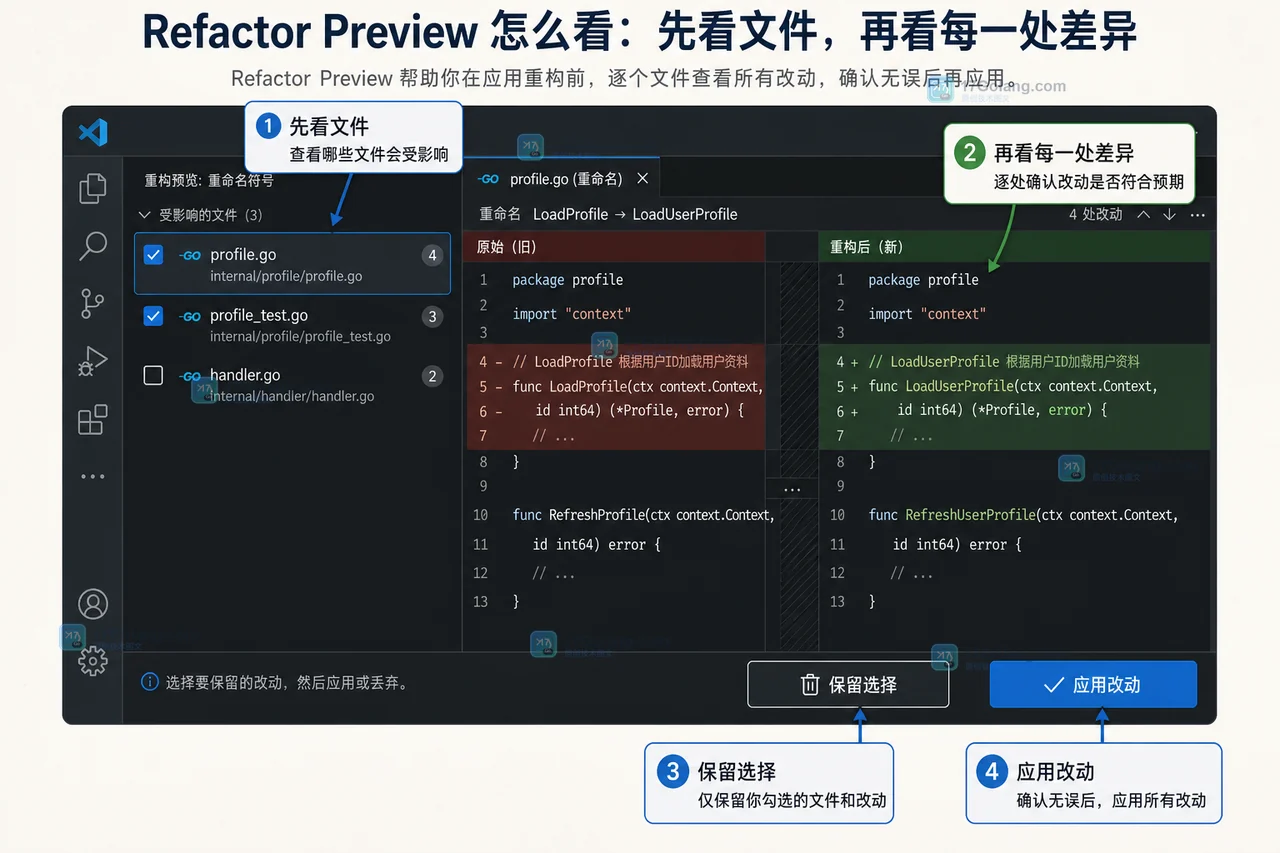Screen dimensions: 1280x853
Task: Click the 重命名 LoadProfile → LoadUserProfile breadcrumb
Action: click(608, 214)
